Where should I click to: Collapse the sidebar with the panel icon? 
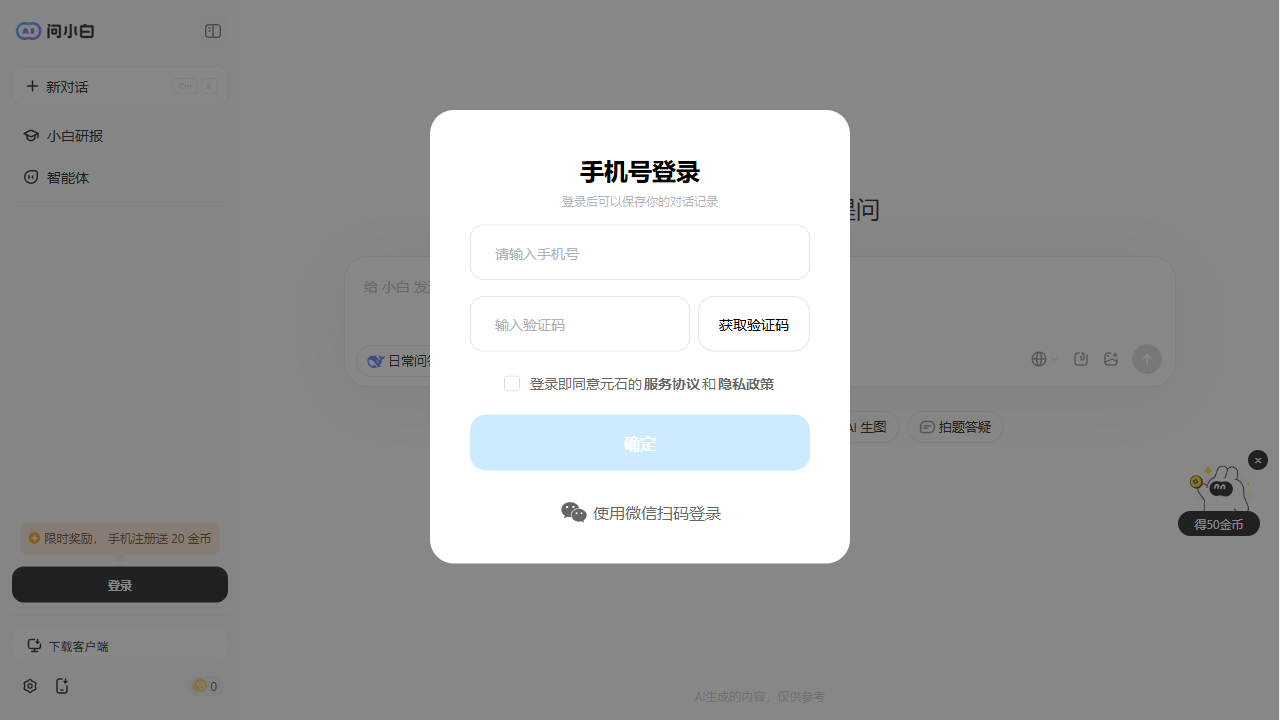(213, 31)
